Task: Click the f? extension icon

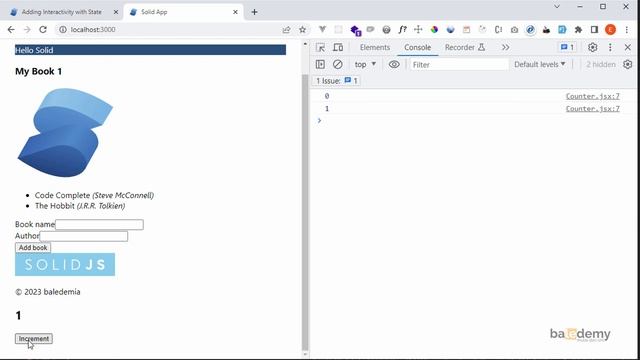Action: (402, 29)
